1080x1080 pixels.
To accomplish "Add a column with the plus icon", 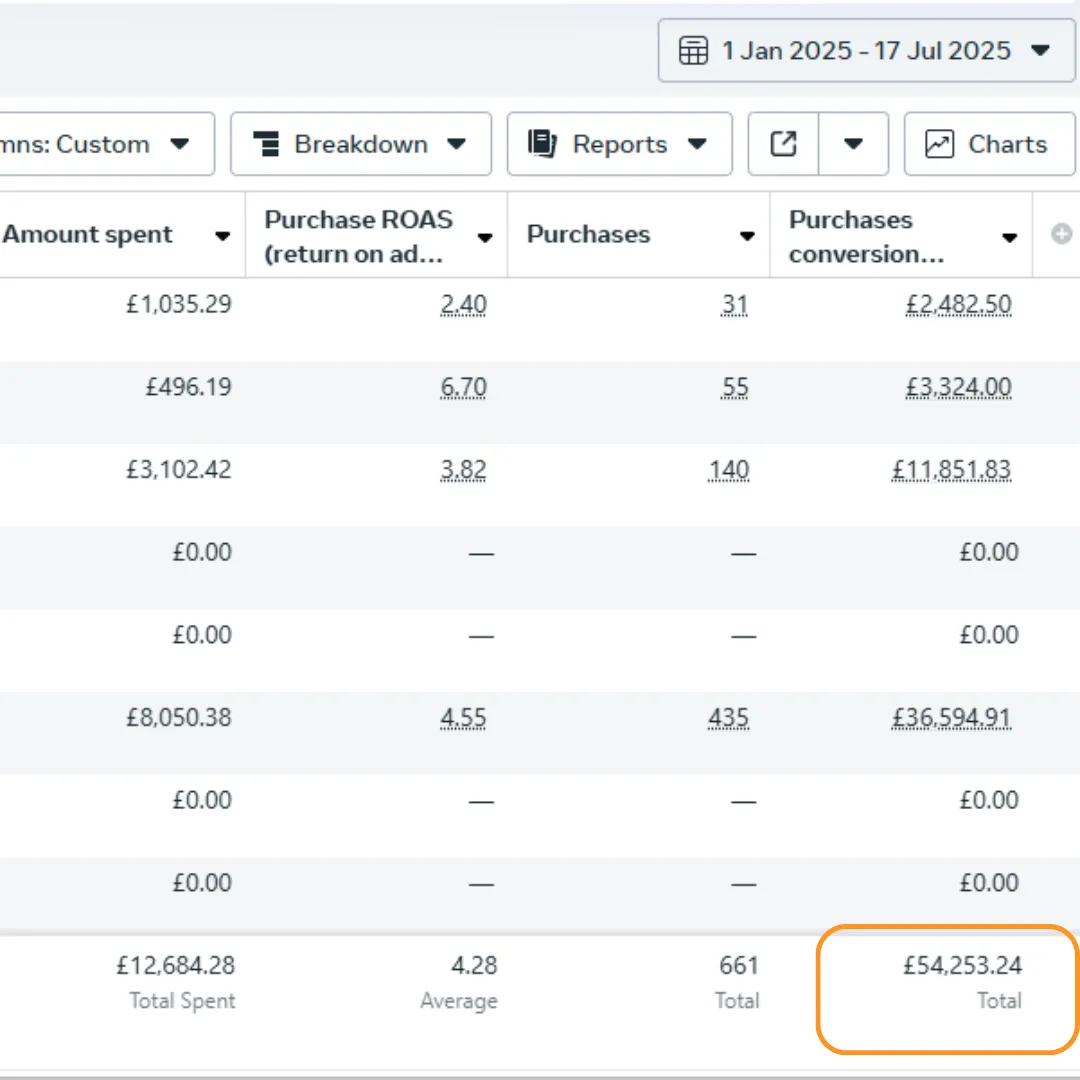I will (x=1061, y=234).
